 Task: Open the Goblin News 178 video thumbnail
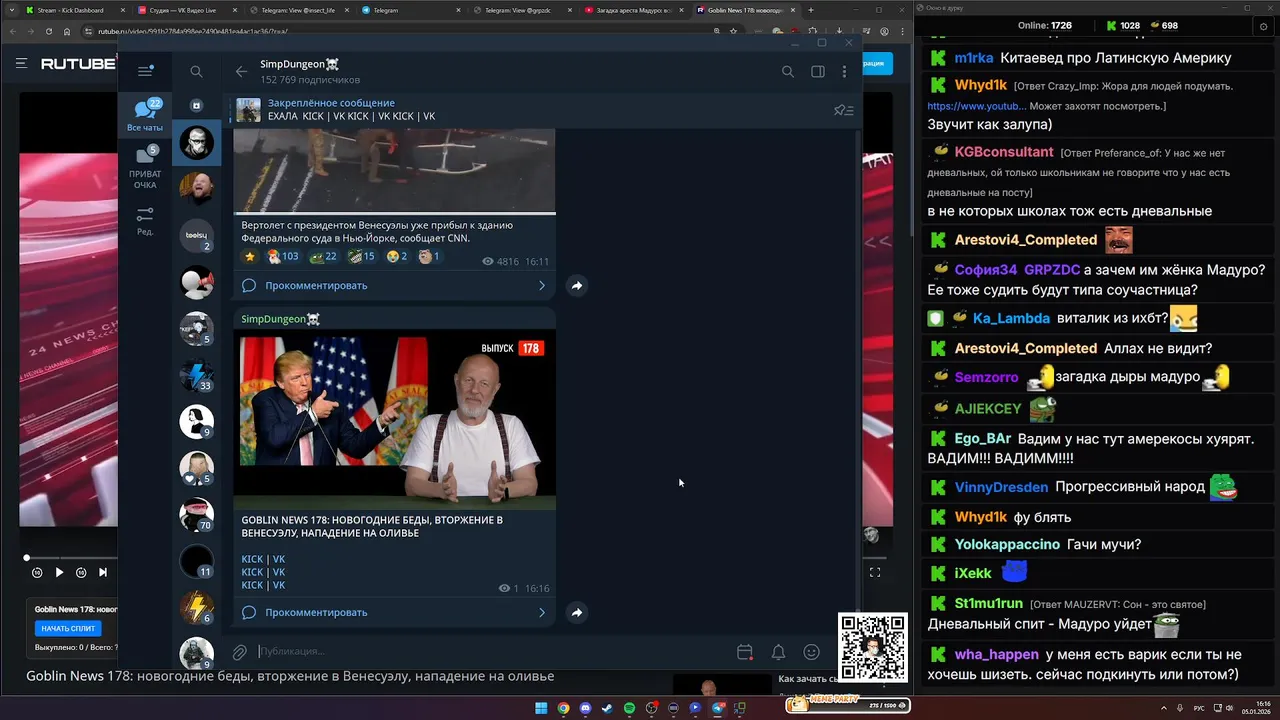coord(395,419)
